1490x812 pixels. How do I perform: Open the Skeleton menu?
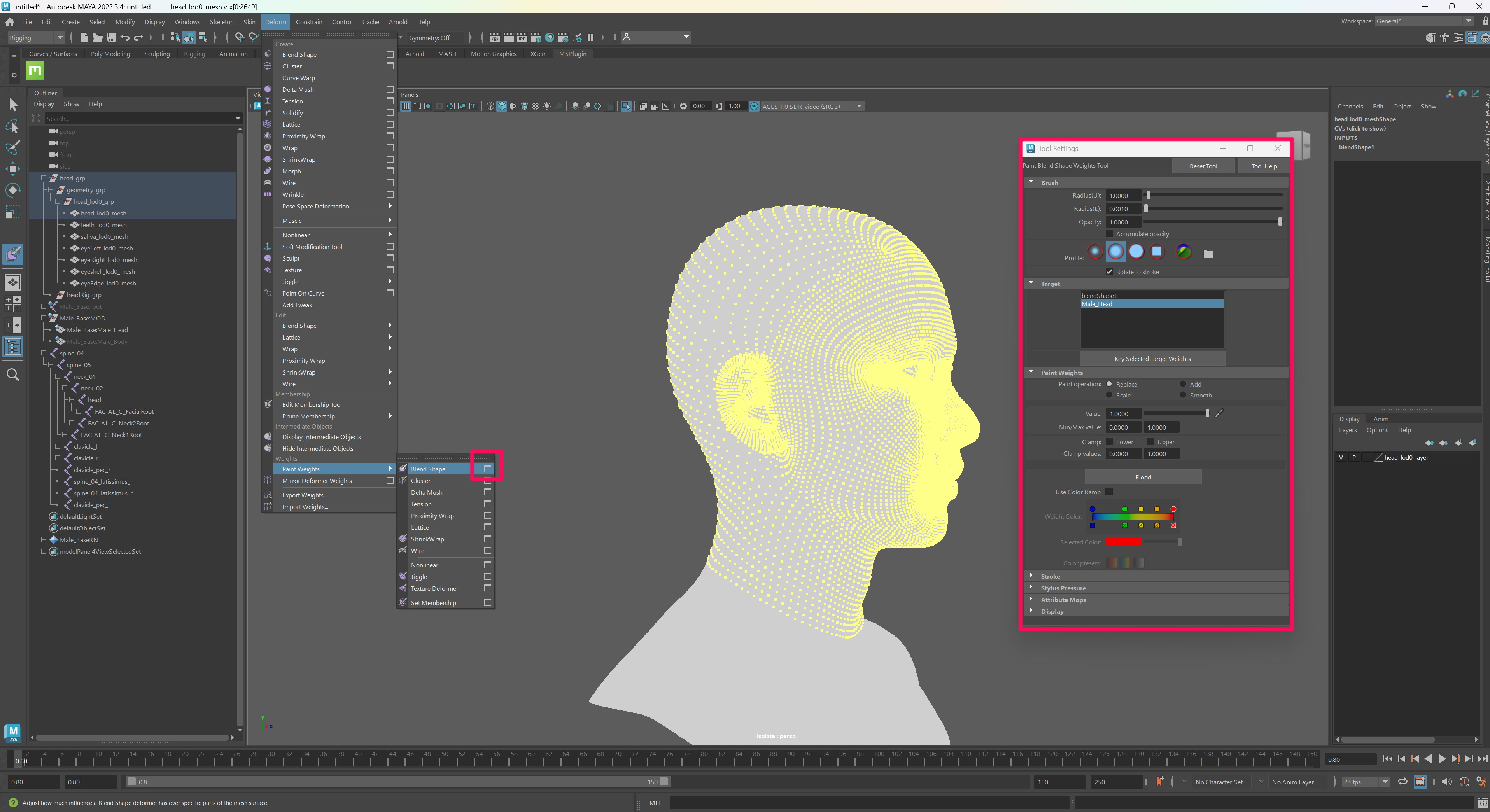[222, 22]
